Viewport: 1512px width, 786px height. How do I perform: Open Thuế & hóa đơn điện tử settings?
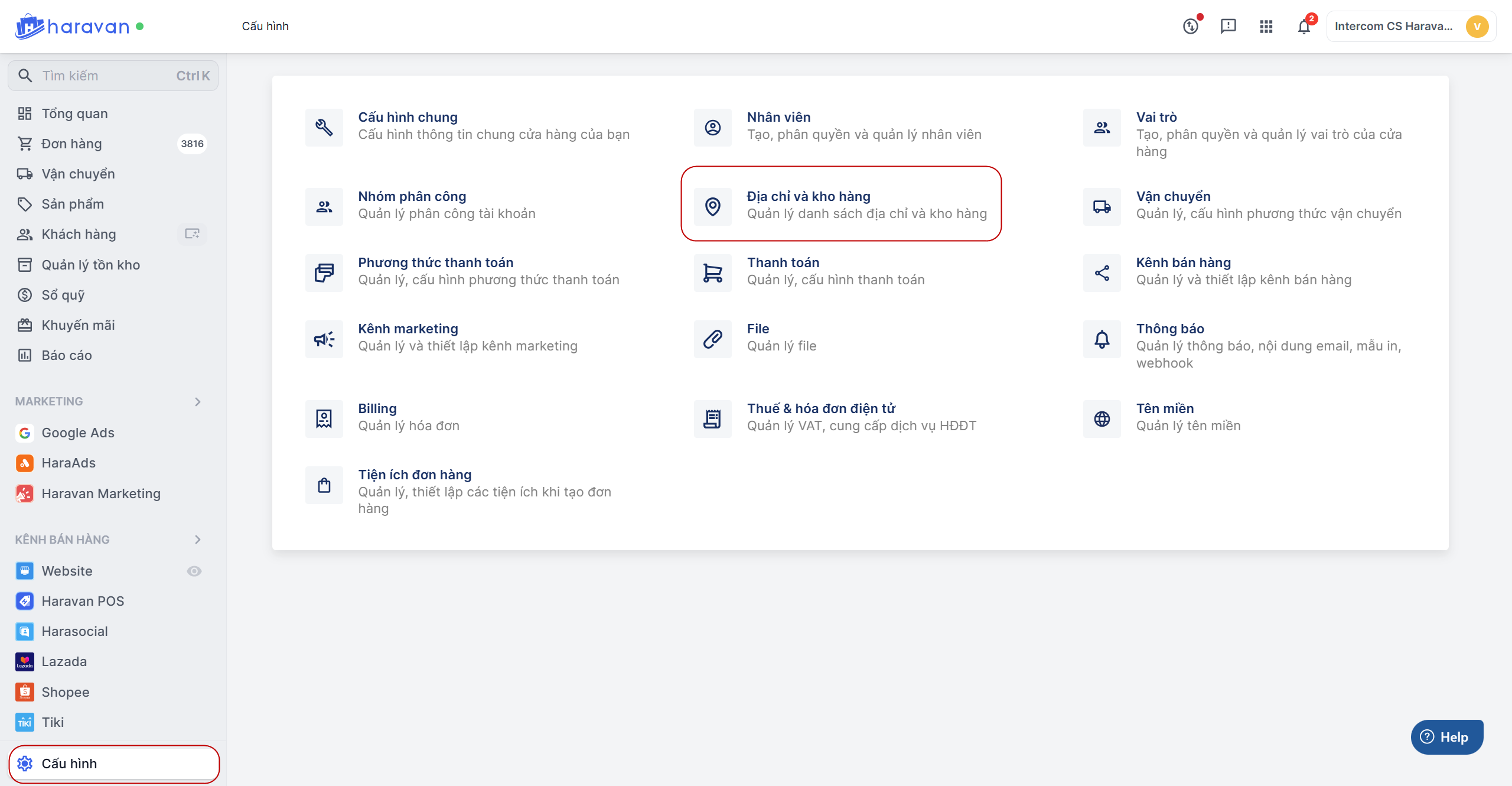pos(820,408)
